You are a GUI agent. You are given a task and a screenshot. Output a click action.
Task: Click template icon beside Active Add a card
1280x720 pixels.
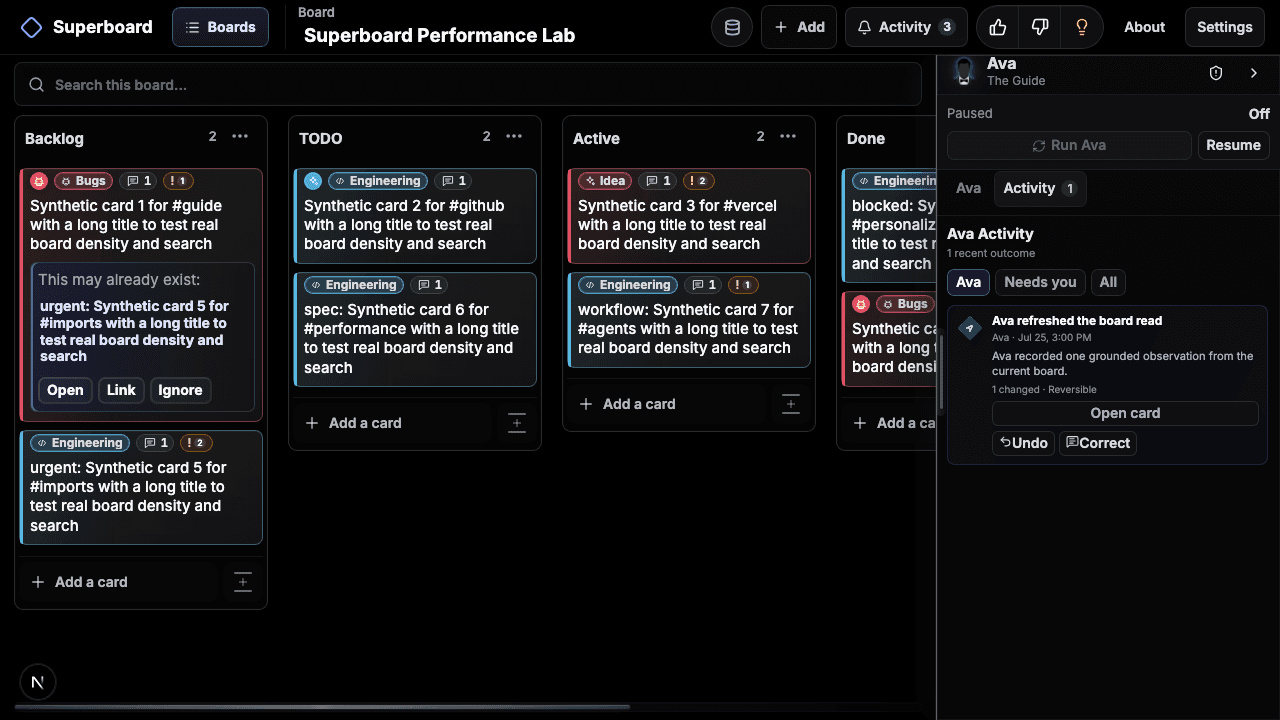tap(791, 404)
